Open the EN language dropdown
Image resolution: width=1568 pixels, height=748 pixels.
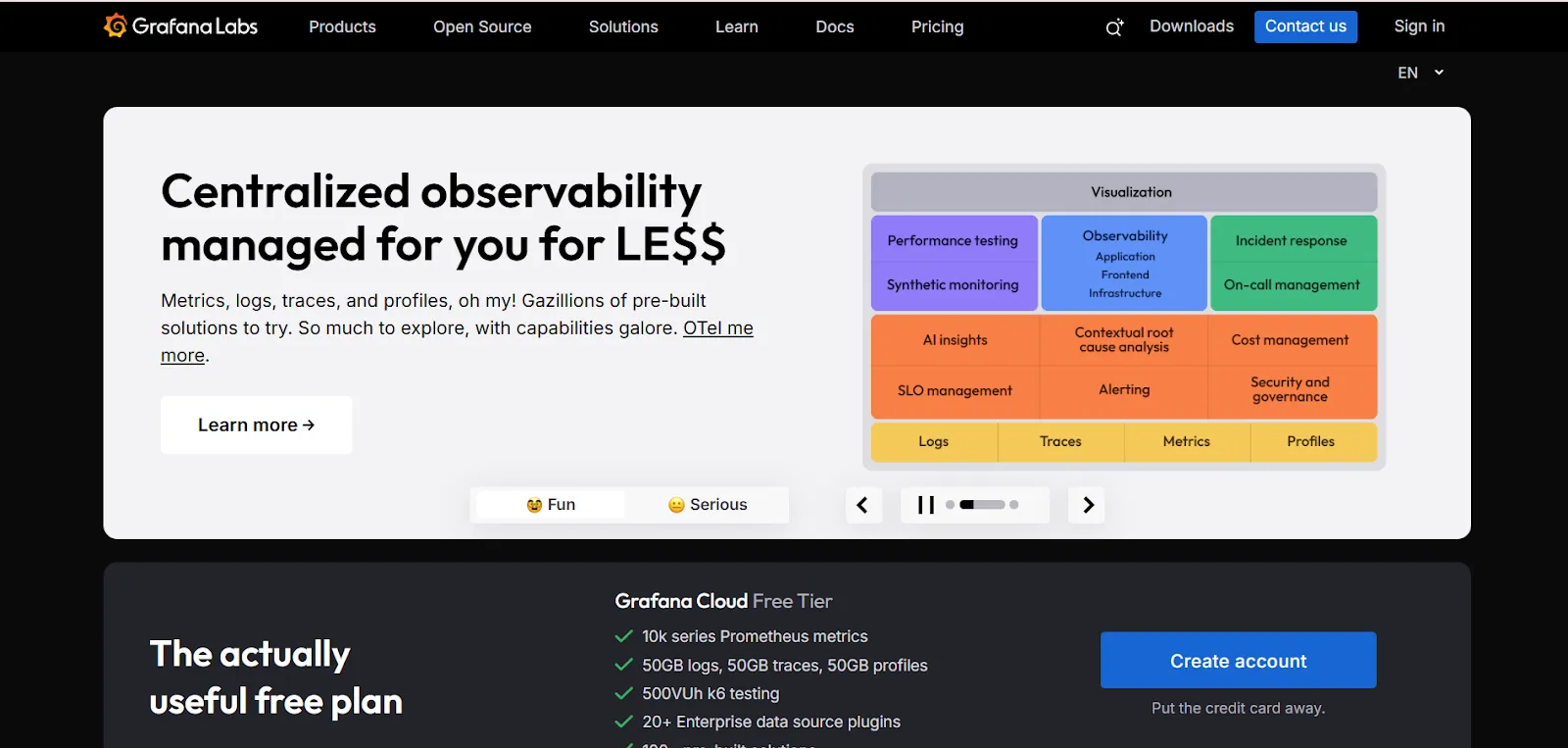point(1421,73)
